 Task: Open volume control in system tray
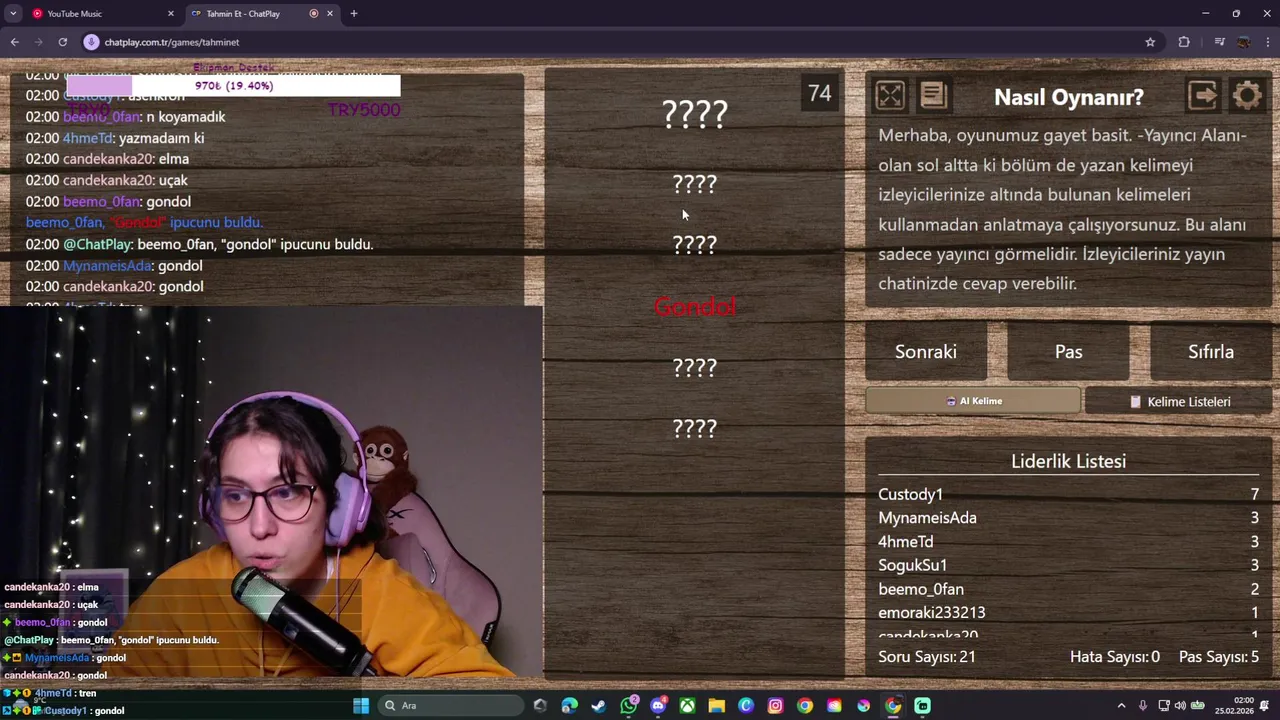click(1180, 706)
